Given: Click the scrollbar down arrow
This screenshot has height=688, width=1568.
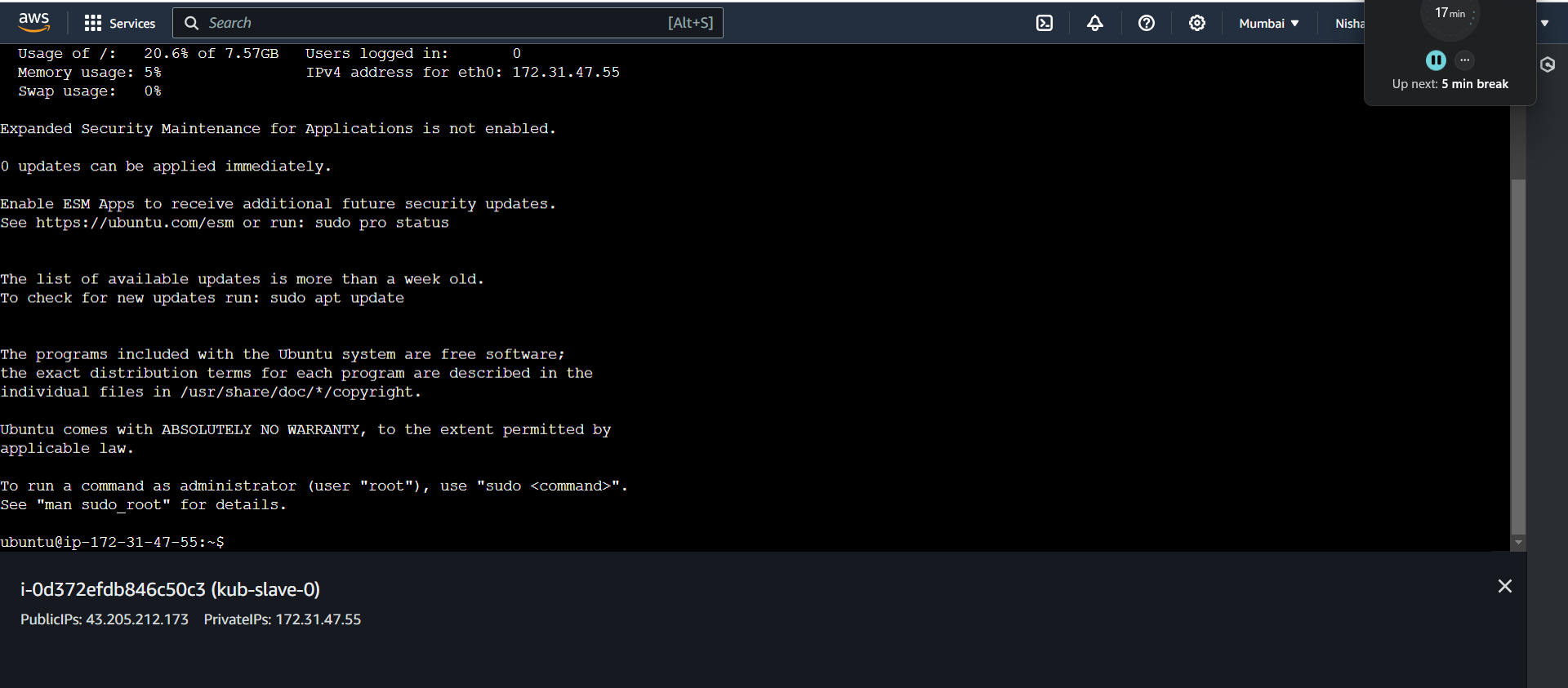Looking at the screenshot, I should (x=1518, y=542).
